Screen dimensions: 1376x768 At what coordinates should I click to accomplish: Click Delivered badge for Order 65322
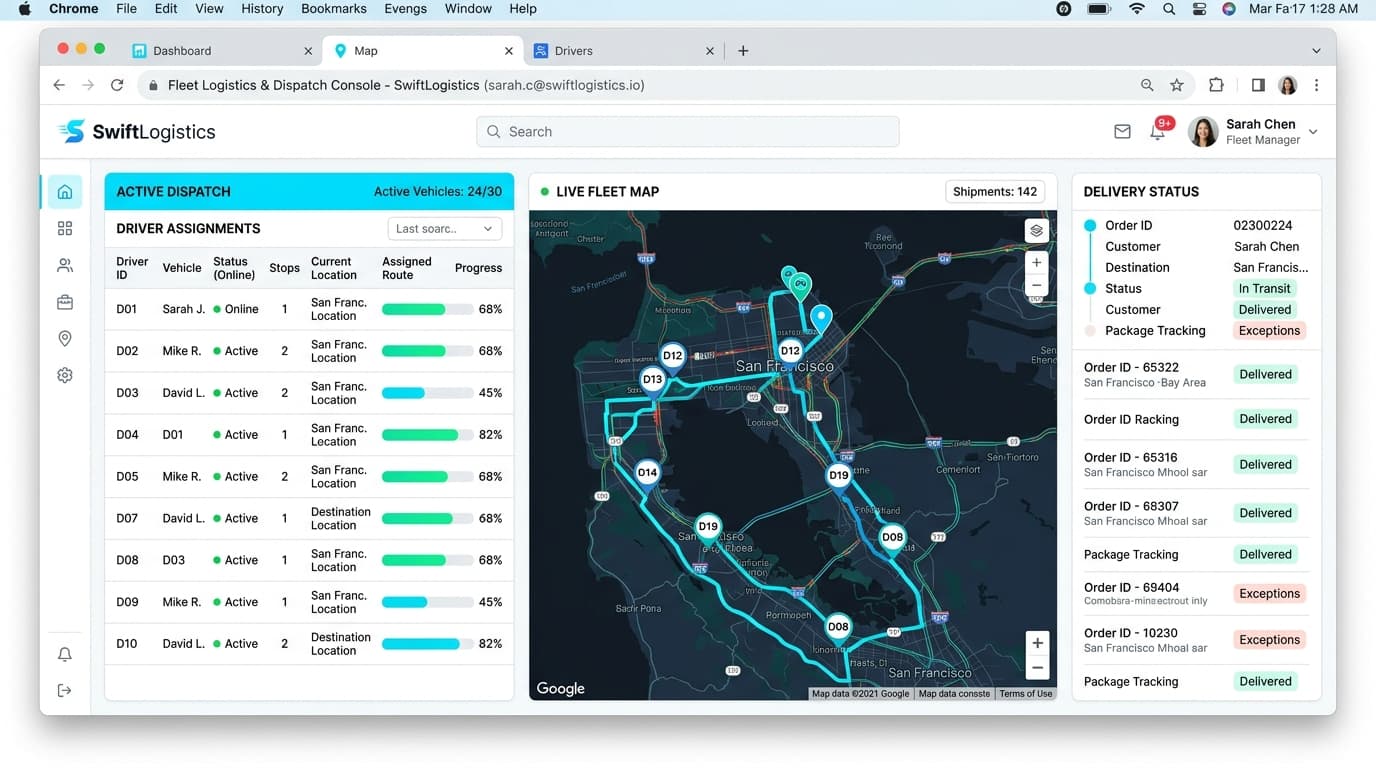click(1265, 375)
